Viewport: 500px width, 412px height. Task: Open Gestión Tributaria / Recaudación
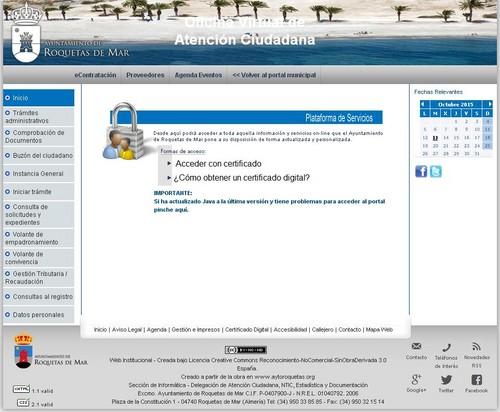click(x=39, y=277)
